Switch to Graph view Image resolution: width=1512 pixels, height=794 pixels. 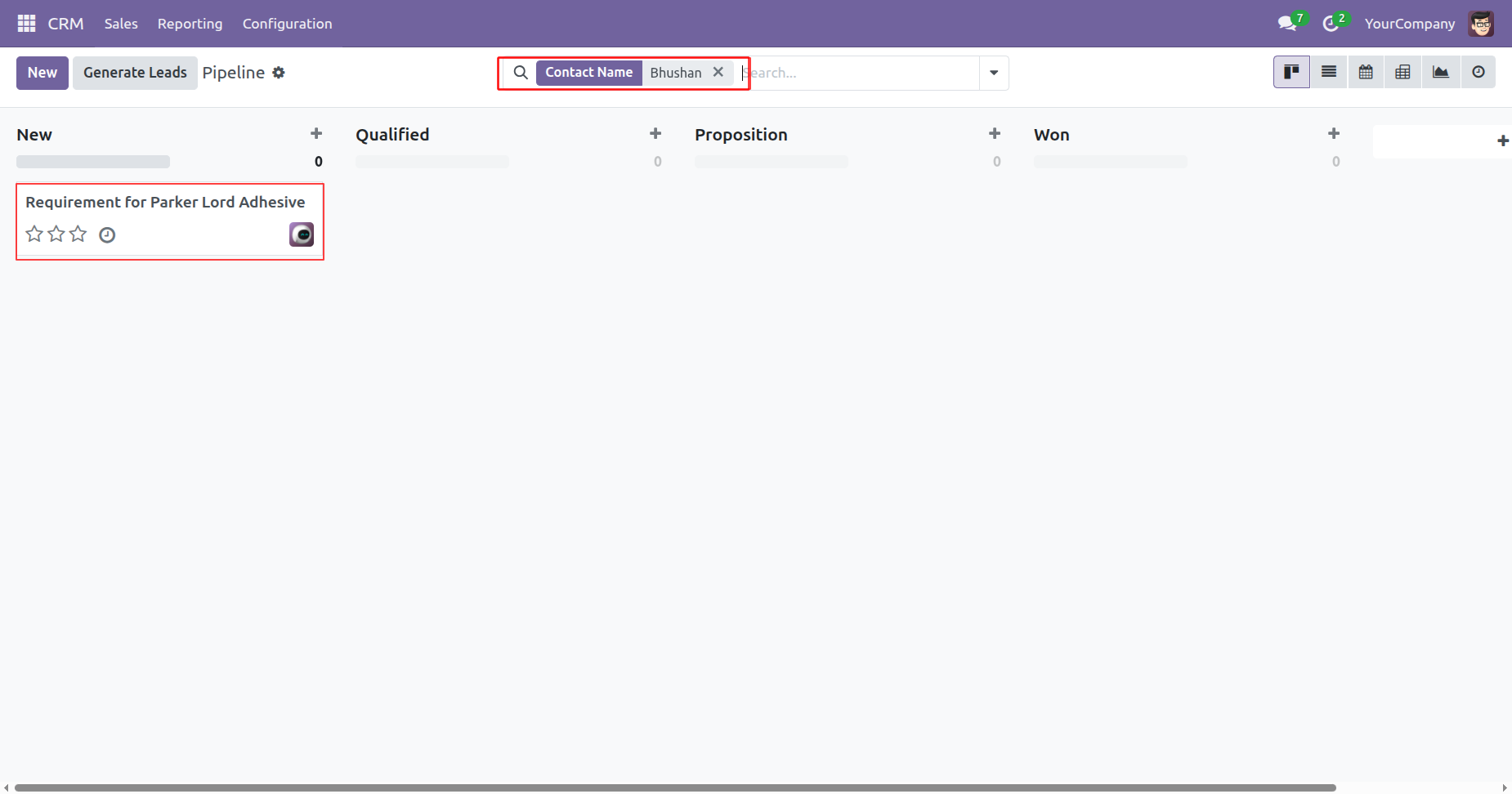tap(1441, 72)
